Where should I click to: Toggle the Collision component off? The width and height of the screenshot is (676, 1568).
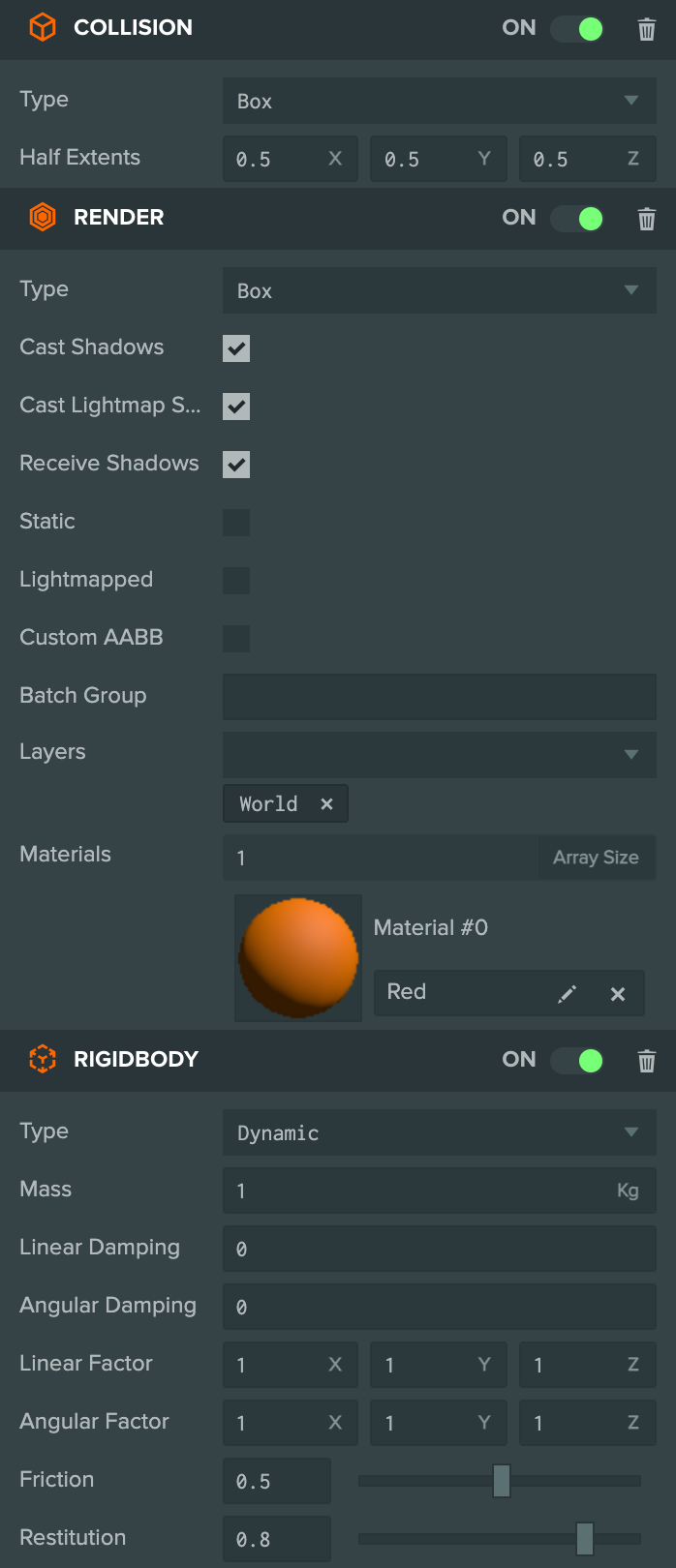click(577, 29)
